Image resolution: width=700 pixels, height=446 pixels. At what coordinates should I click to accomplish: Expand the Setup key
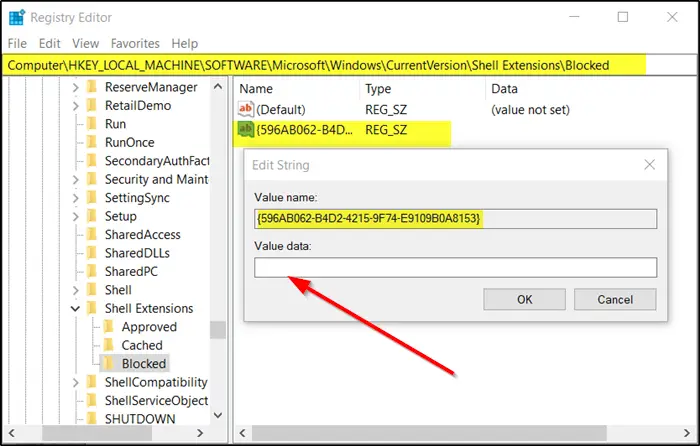75,216
